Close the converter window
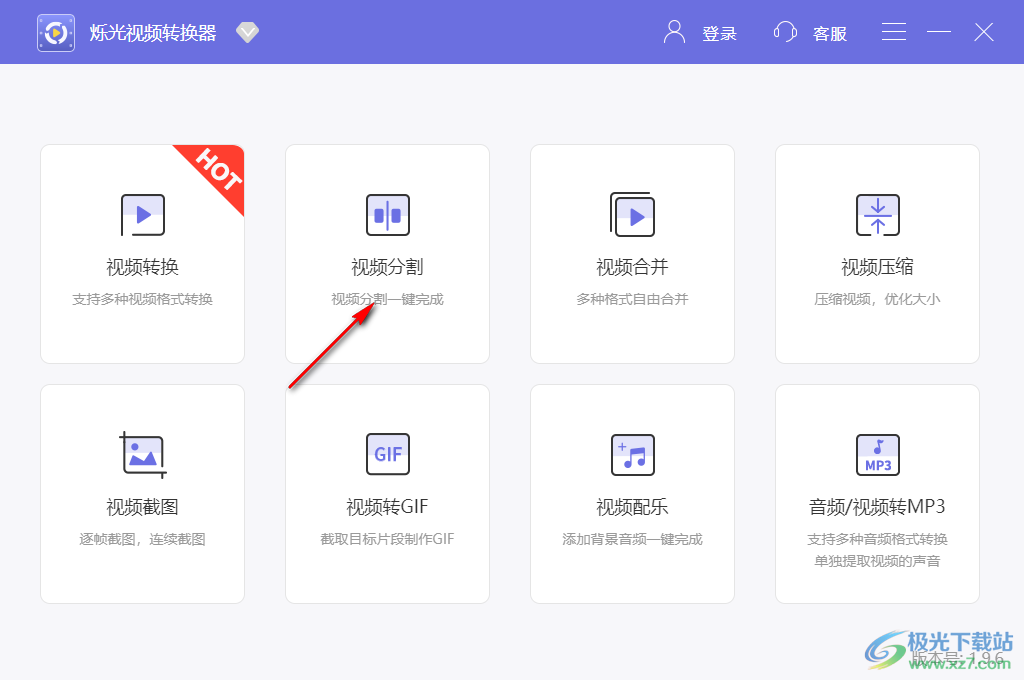 [984, 32]
